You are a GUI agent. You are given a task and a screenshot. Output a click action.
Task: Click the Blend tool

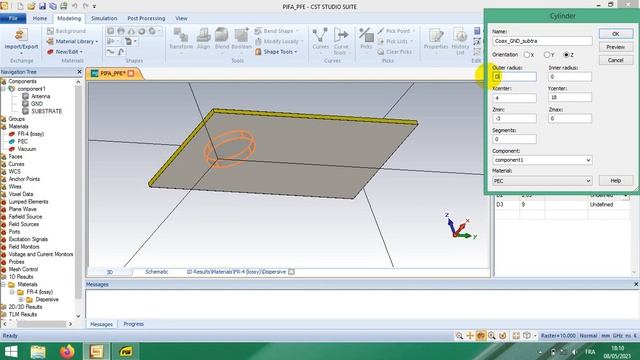[222, 39]
